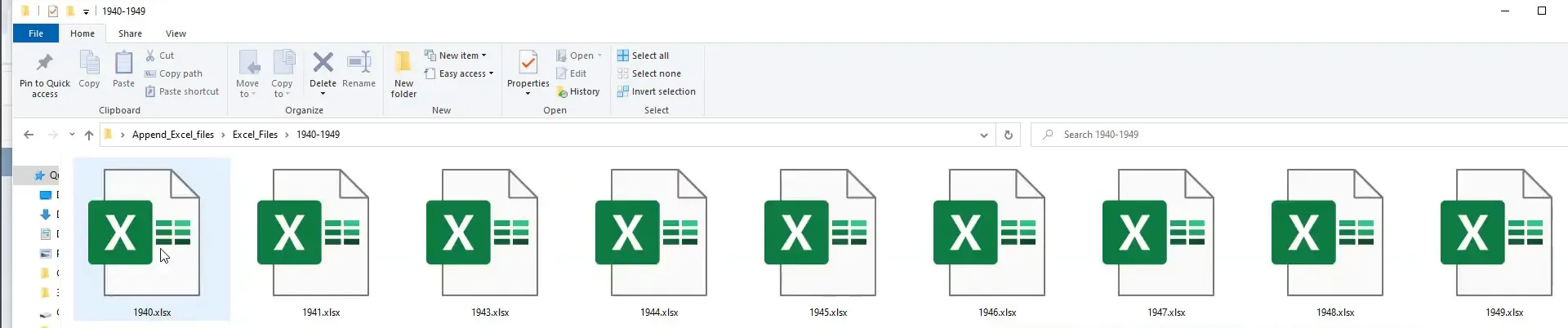Click the Copy ribbon icon

coord(89,62)
